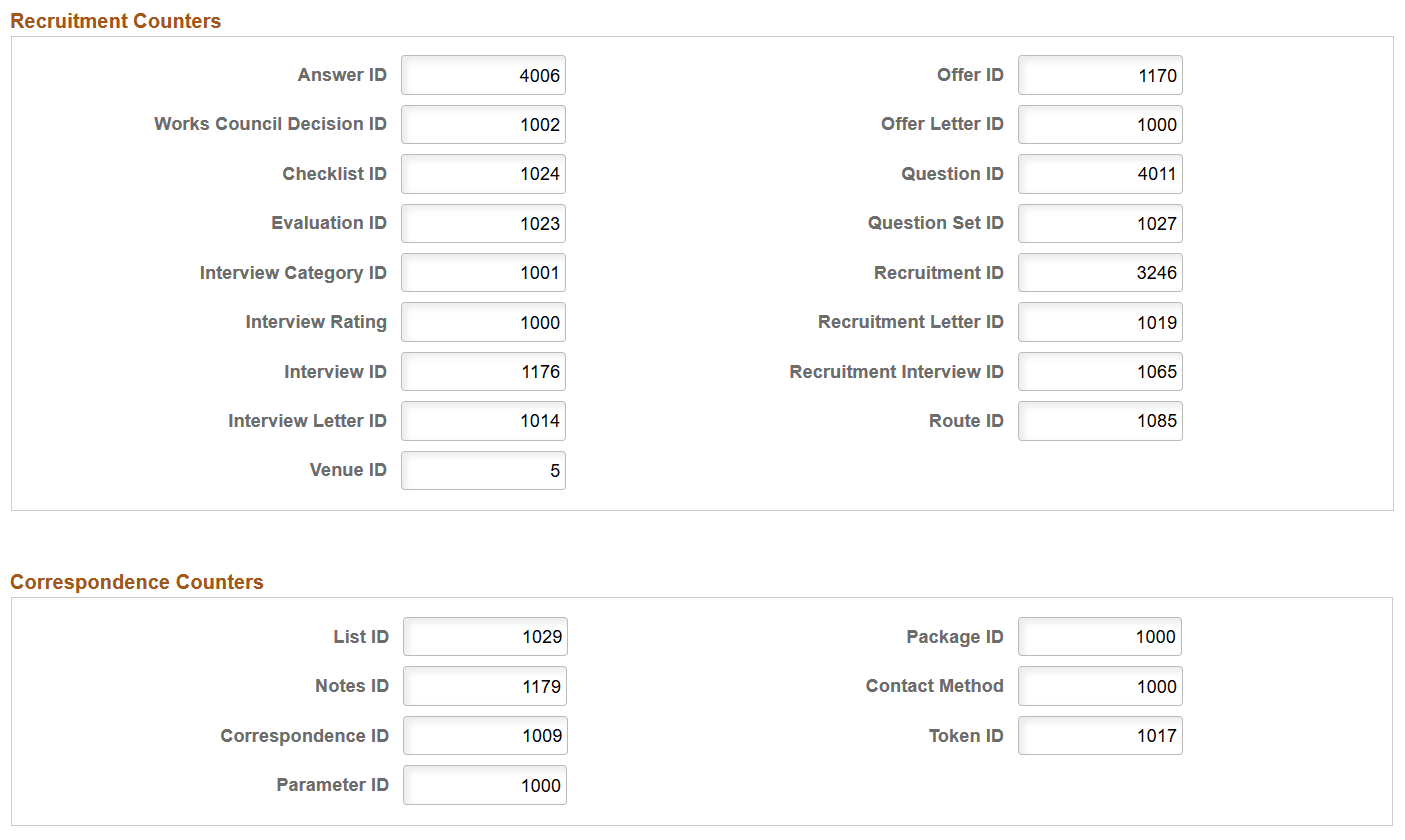Select the Evaluation ID value 1023
Image resolution: width=1405 pixels, height=840 pixels.
pyautogui.click(x=483, y=223)
